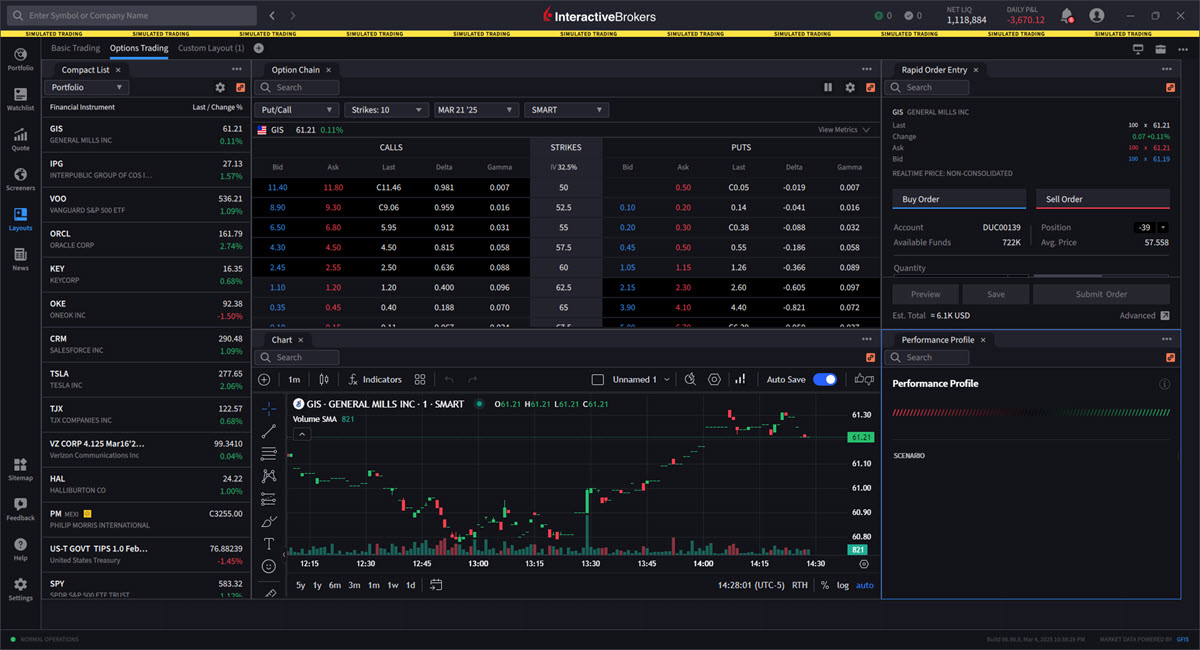1200x650 pixels.
Task: Click the ORCL row in Compact List
Action: coord(146,238)
